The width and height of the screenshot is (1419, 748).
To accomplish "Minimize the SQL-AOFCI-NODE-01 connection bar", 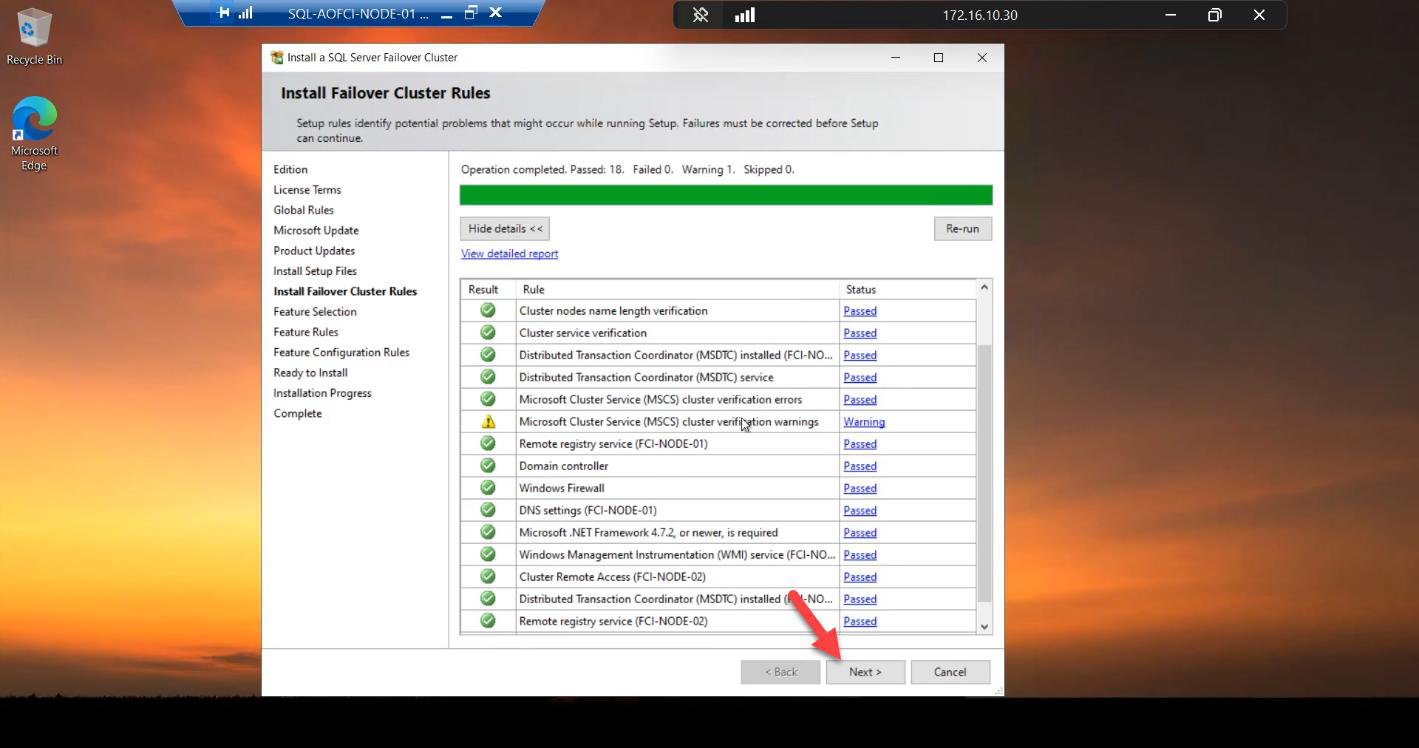I will pos(446,14).
